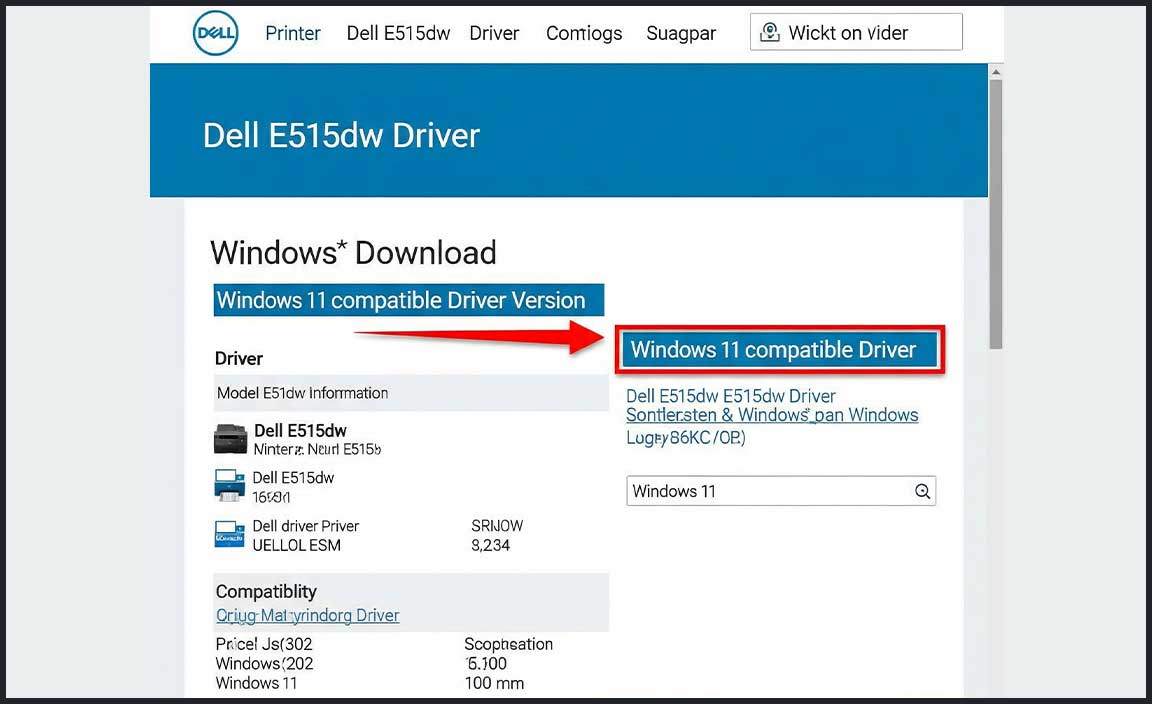Click the 'Windows* Download' heading
The height and width of the screenshot is (704, 1152).
tap(353, 253)
